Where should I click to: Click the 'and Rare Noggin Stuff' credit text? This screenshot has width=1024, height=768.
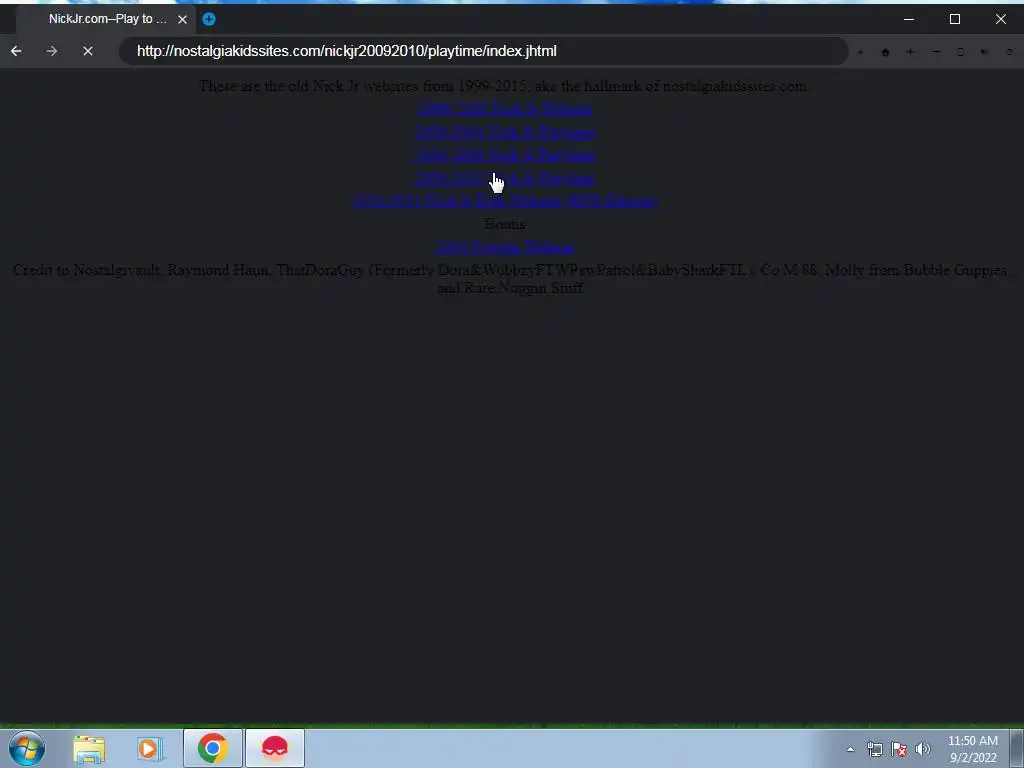click(510, 288)
